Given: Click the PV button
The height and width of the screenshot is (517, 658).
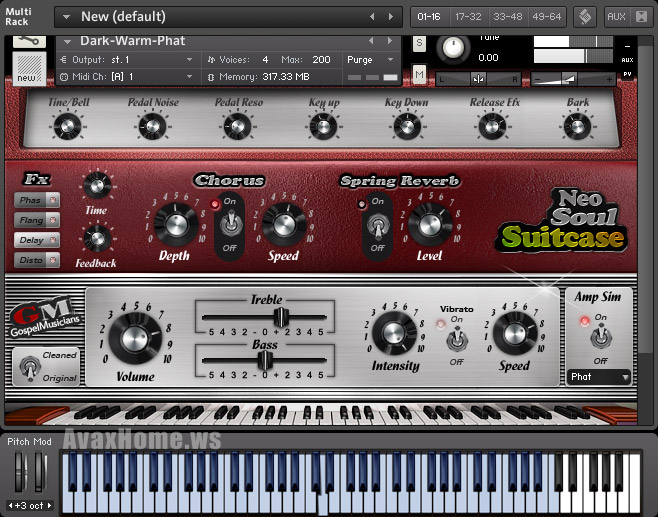Looking at the screenshot, I should (627, 74).
